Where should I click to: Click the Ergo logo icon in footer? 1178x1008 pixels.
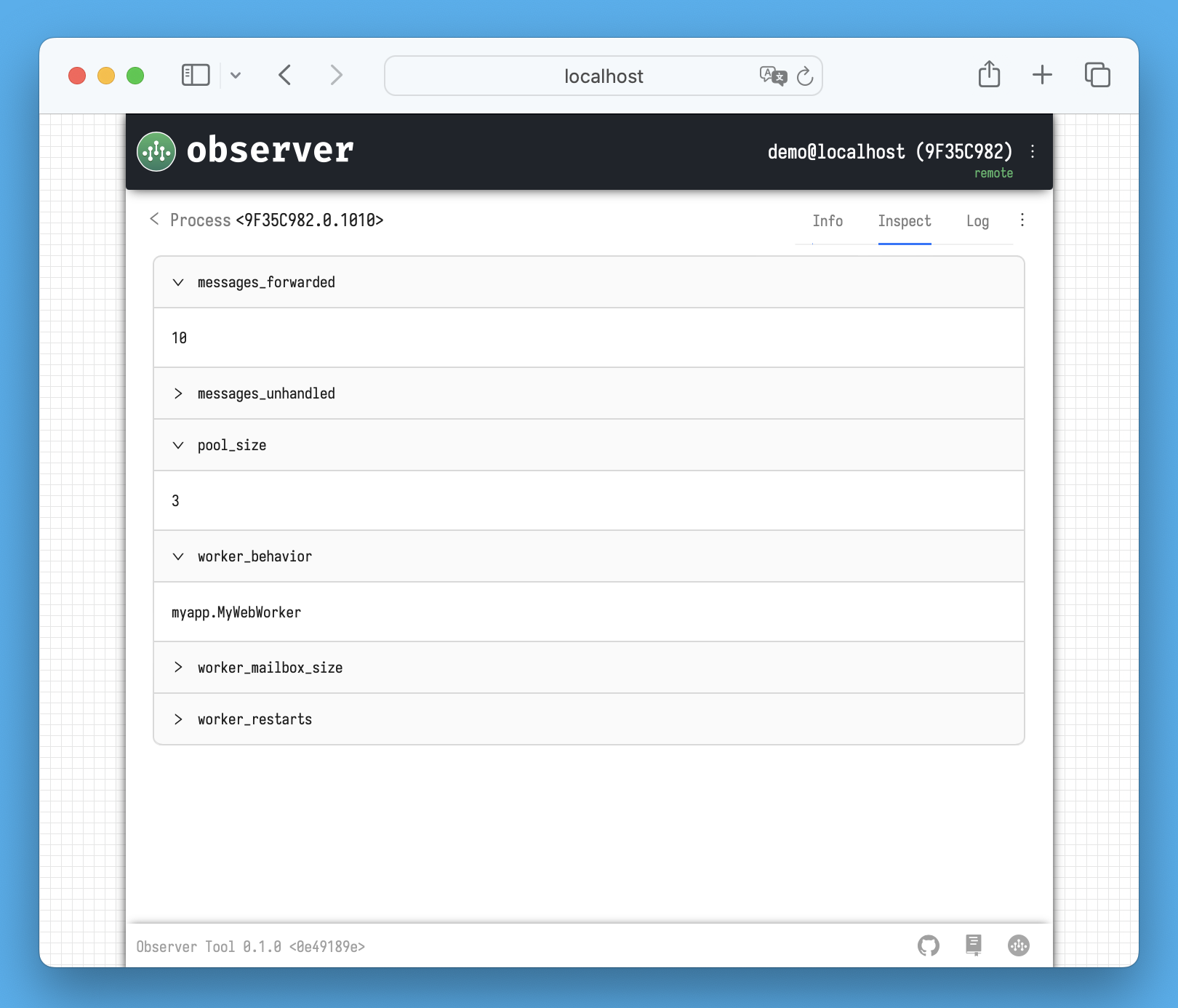click(1018, 945)
